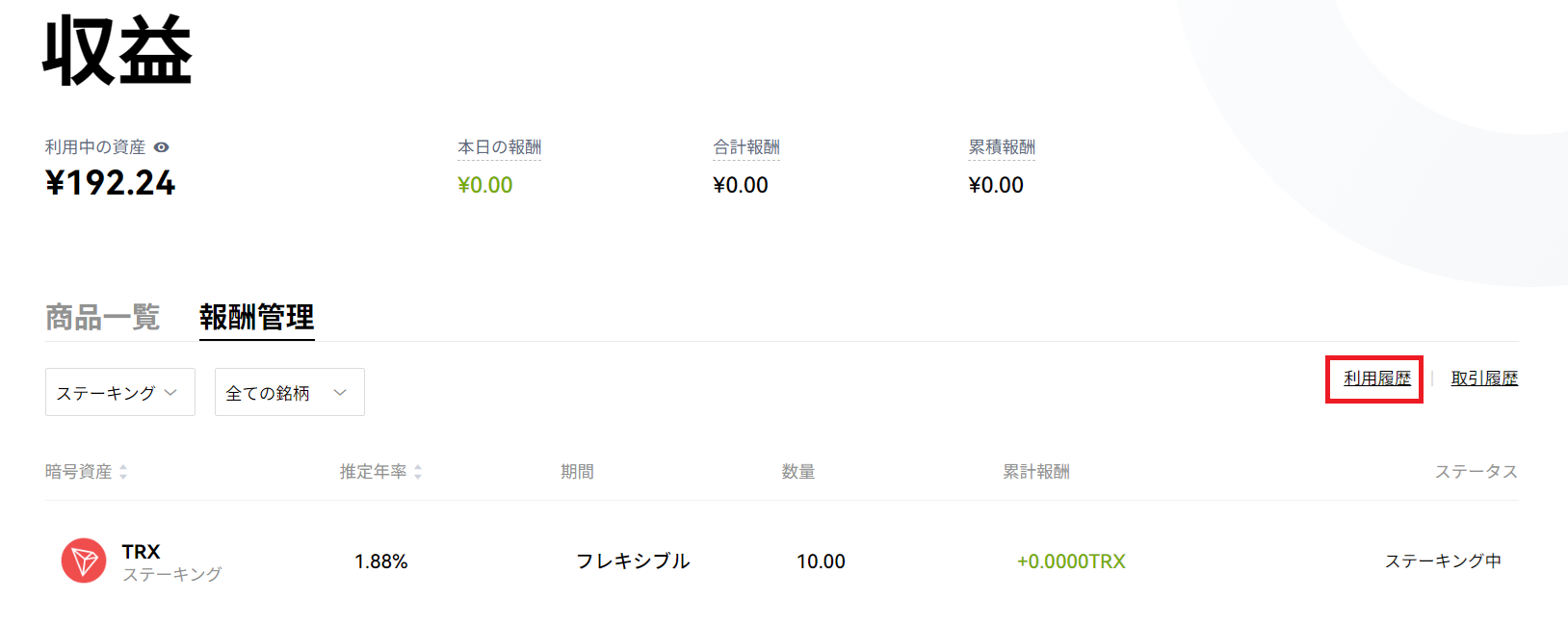Image resolution: width=1568 pixels, height=626 pixels.
Task: Click the +0.0000TRX cumulative reward value
Action: pyautogui.click(x=1071, y=561)
